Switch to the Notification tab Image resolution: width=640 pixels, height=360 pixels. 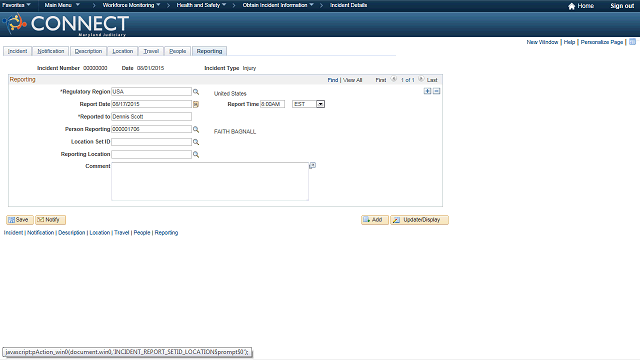pyautogui.click(x=51, y=51)
